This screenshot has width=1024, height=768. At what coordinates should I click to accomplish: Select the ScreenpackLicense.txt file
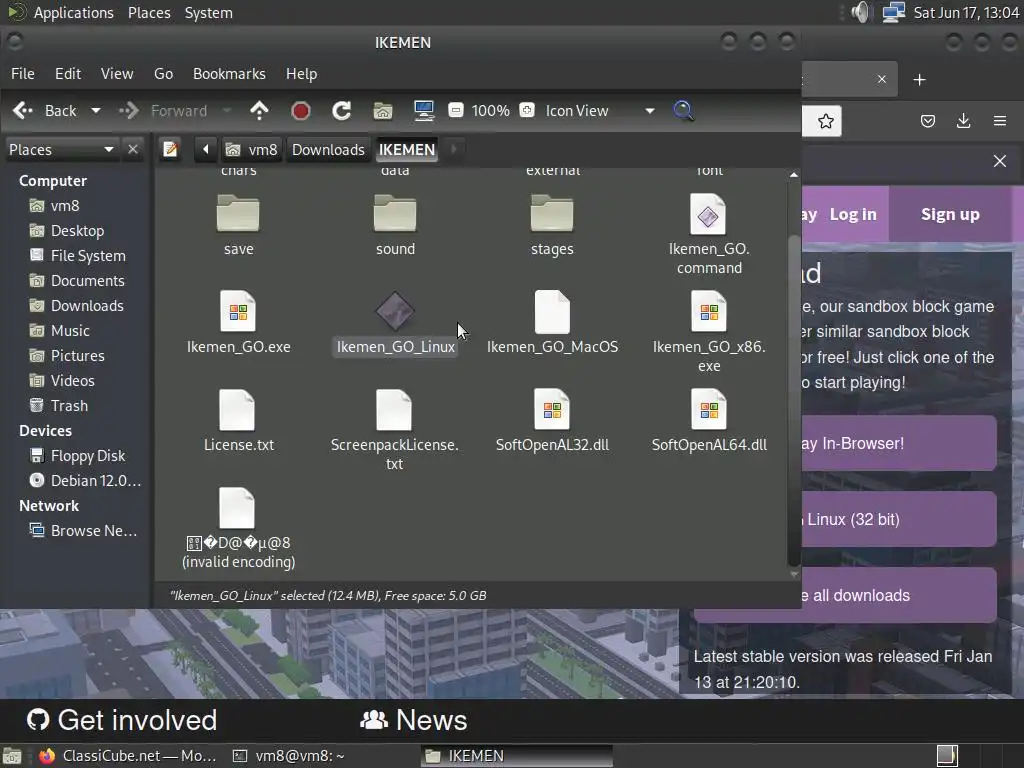pos(394,430)
